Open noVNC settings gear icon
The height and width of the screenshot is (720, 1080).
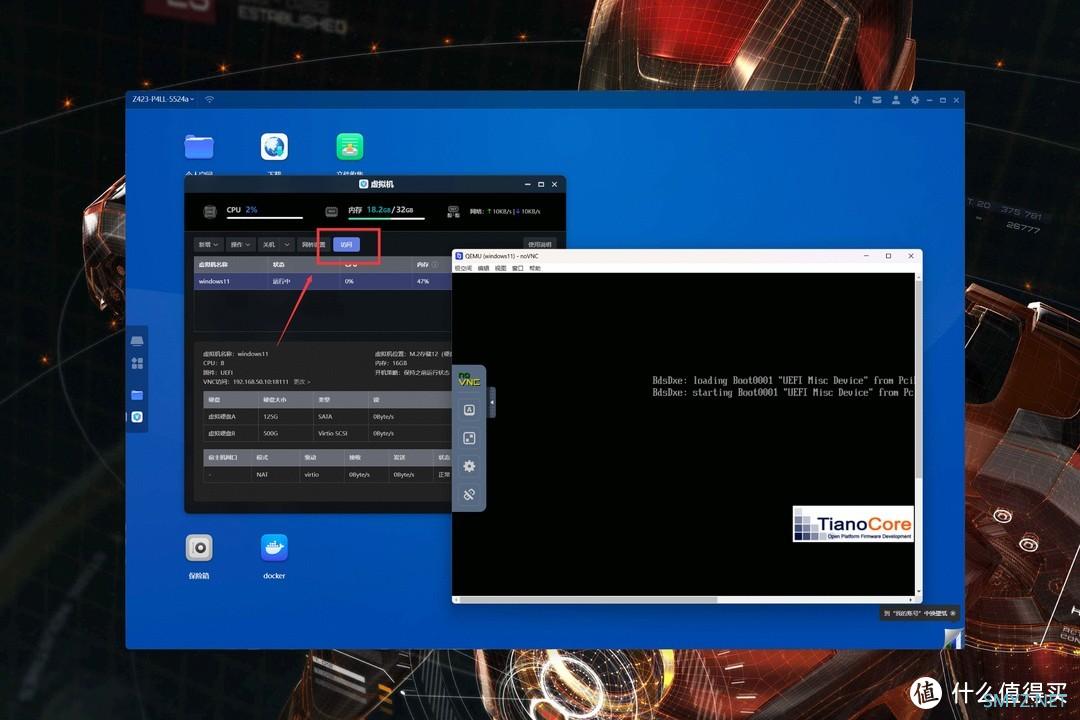[x=469, y=466]
